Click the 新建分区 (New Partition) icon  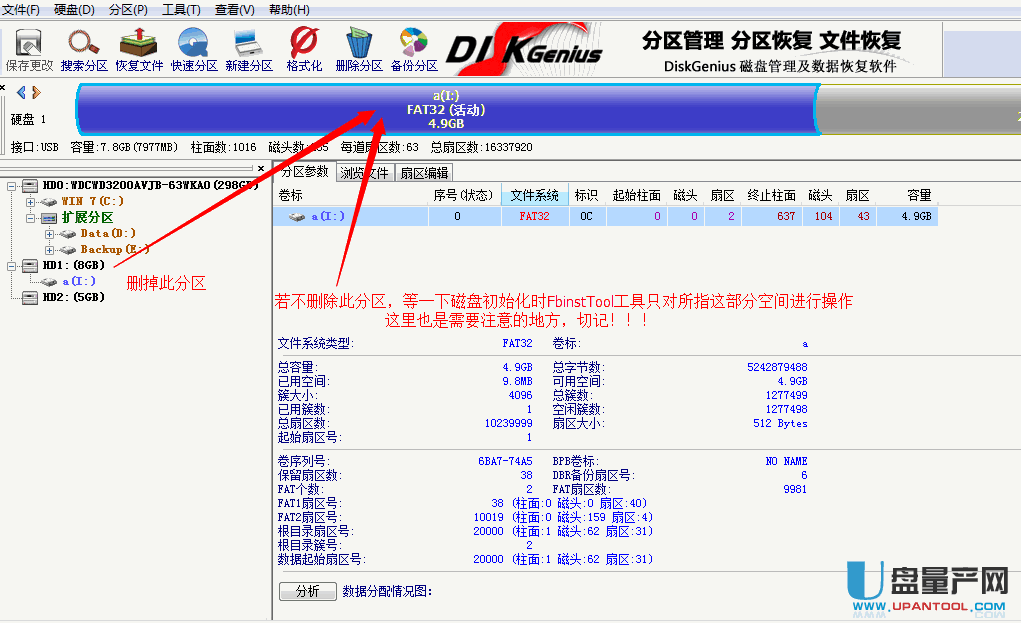[x=249, y=44]
